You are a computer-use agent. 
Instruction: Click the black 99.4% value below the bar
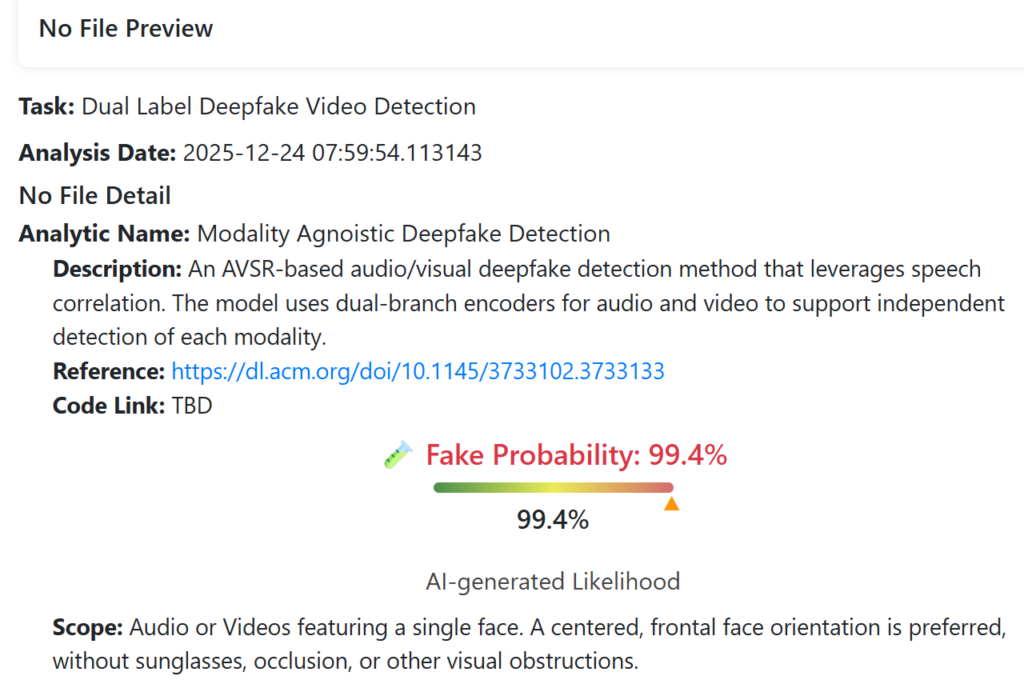pyautogui.click(x=553, y=520)
